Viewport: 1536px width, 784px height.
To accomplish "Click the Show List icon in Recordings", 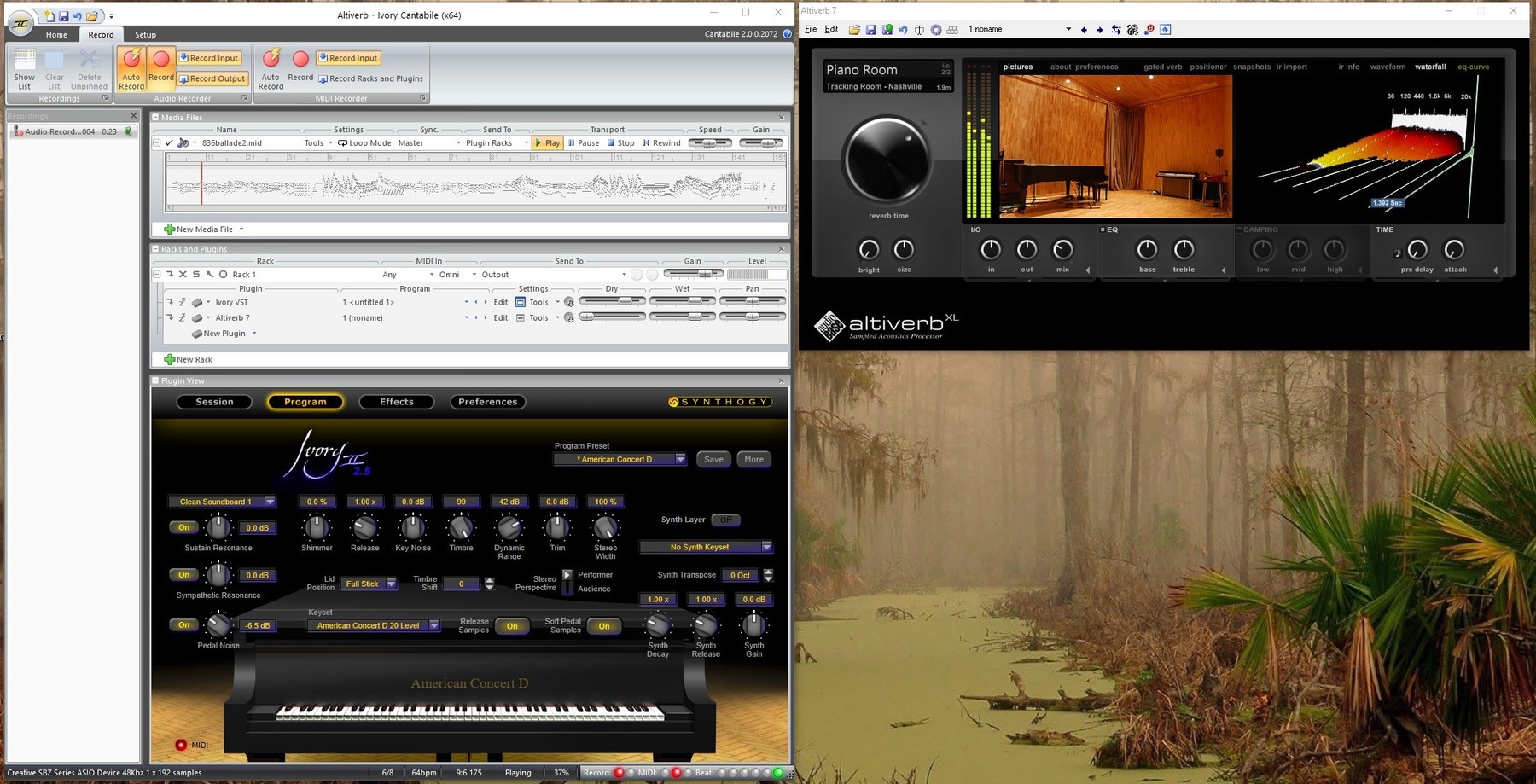I will click(24, 68).
